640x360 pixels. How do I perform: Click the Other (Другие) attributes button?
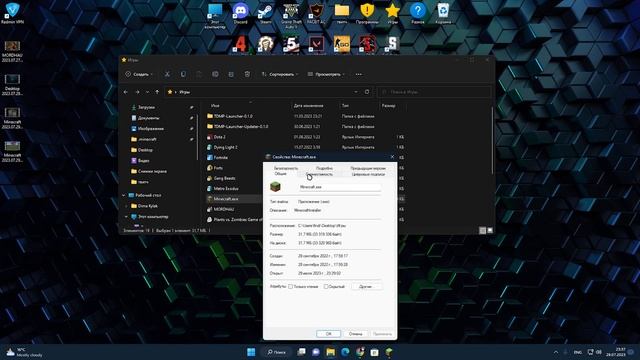(366, 287)
